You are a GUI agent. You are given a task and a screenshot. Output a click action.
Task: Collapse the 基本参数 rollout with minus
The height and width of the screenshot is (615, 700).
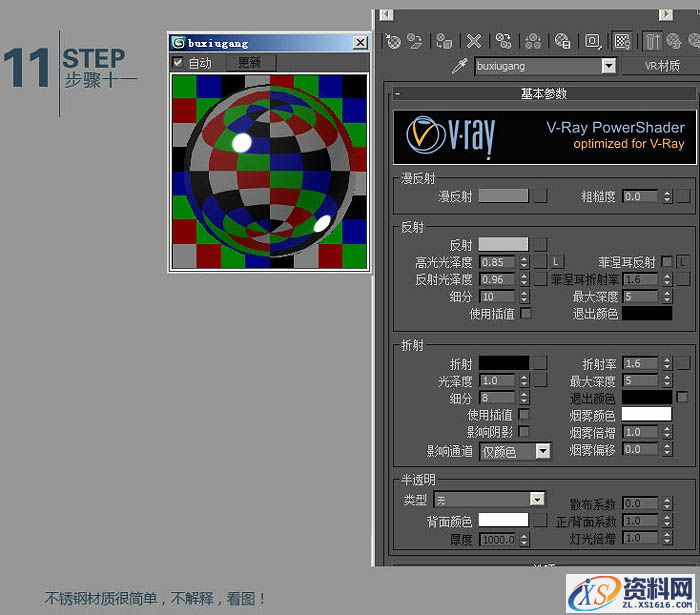click(x=397, y=94)
